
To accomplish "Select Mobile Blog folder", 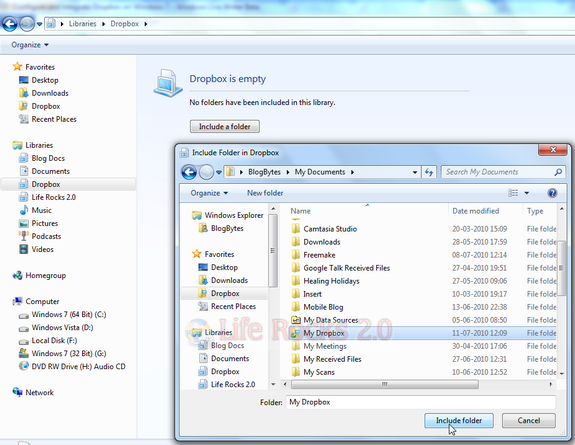I will pos(323,307).
